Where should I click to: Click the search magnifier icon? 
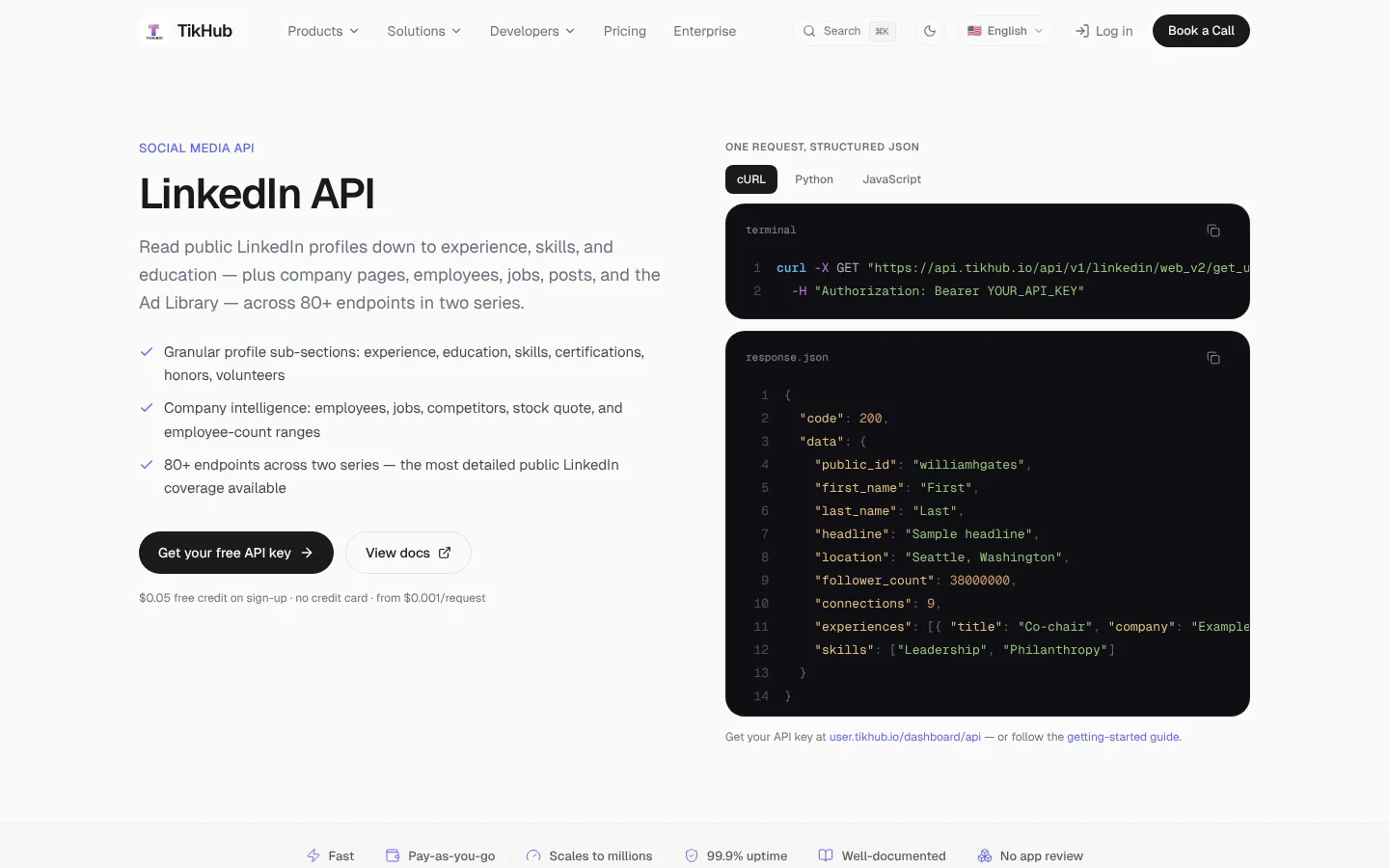coord(809,31)
